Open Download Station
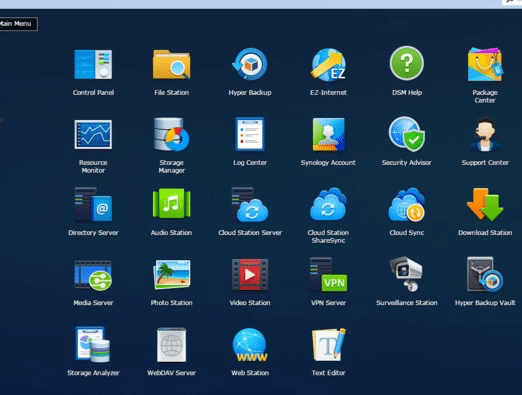The height and width of the screenshot is (395, 522). click(485, 204)
